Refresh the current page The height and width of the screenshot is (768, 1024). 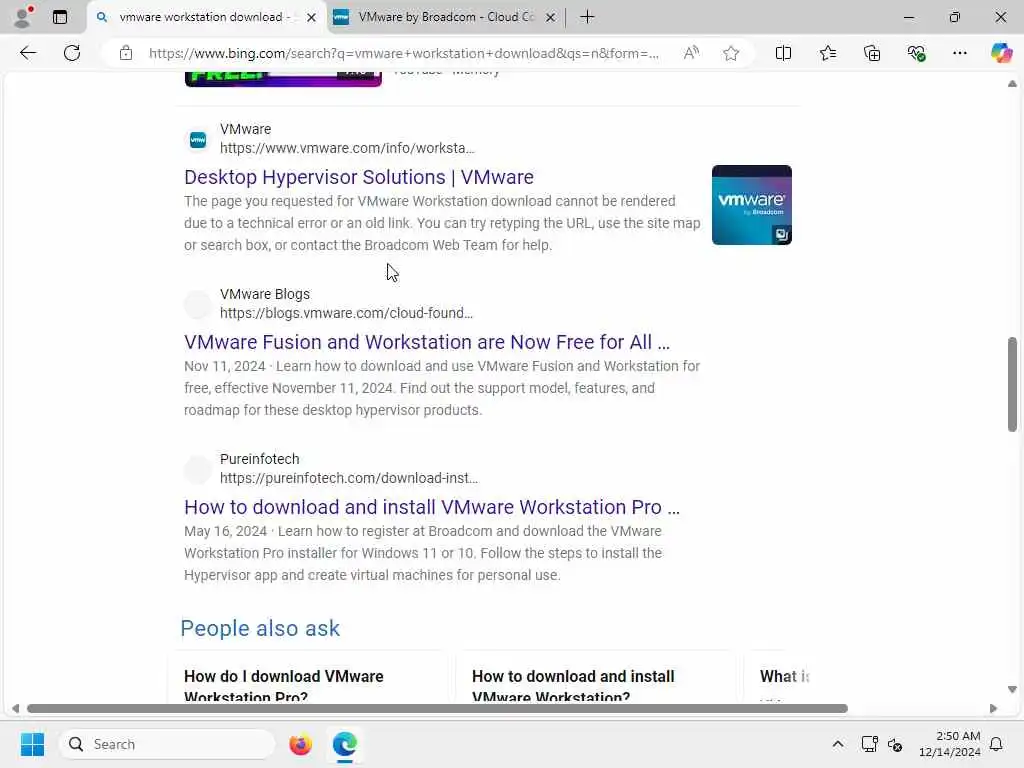pos(72,53)
